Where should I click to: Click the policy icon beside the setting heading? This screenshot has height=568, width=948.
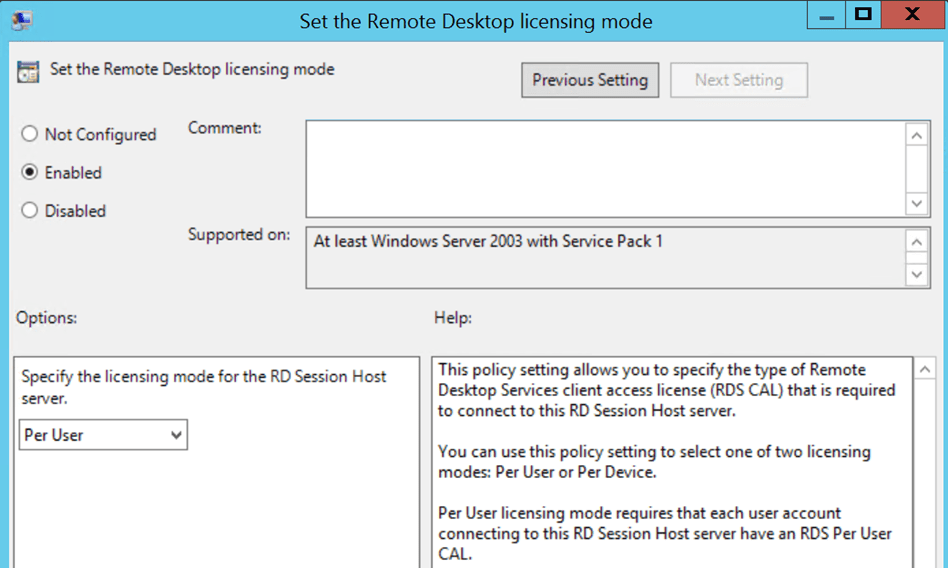(x=28, y=71)
